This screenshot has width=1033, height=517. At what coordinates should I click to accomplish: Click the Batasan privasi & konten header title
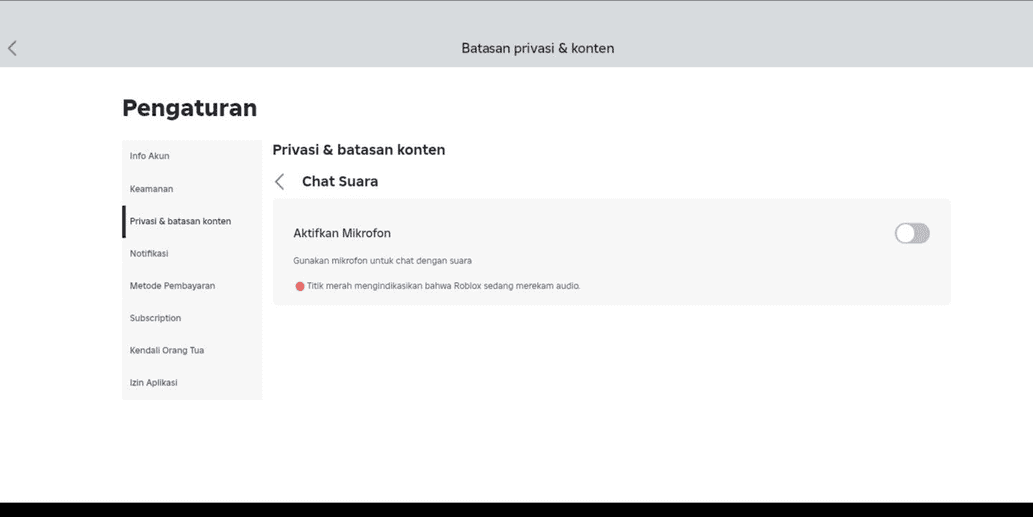tap(537, 48)
